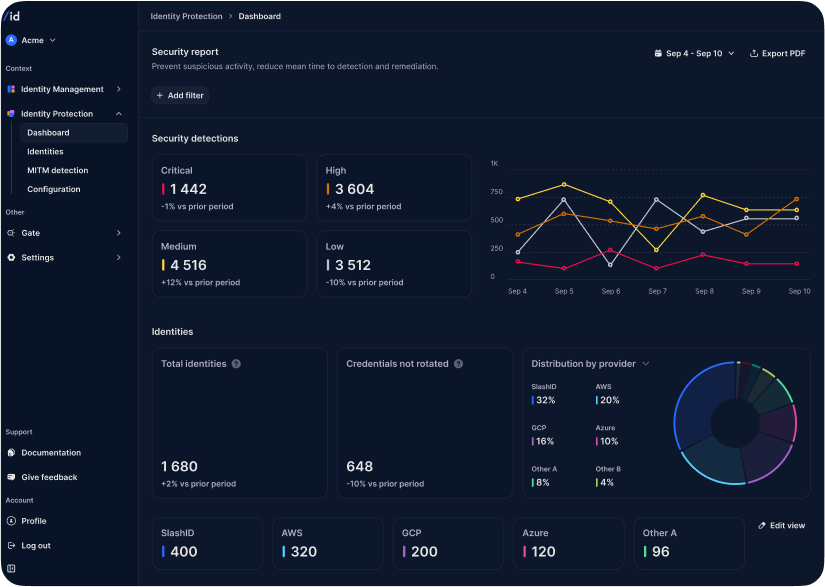The height and width of the screenshot is (587, 825).
Task: Click the Identity Protection icon
Action: [x=11, y=114]
